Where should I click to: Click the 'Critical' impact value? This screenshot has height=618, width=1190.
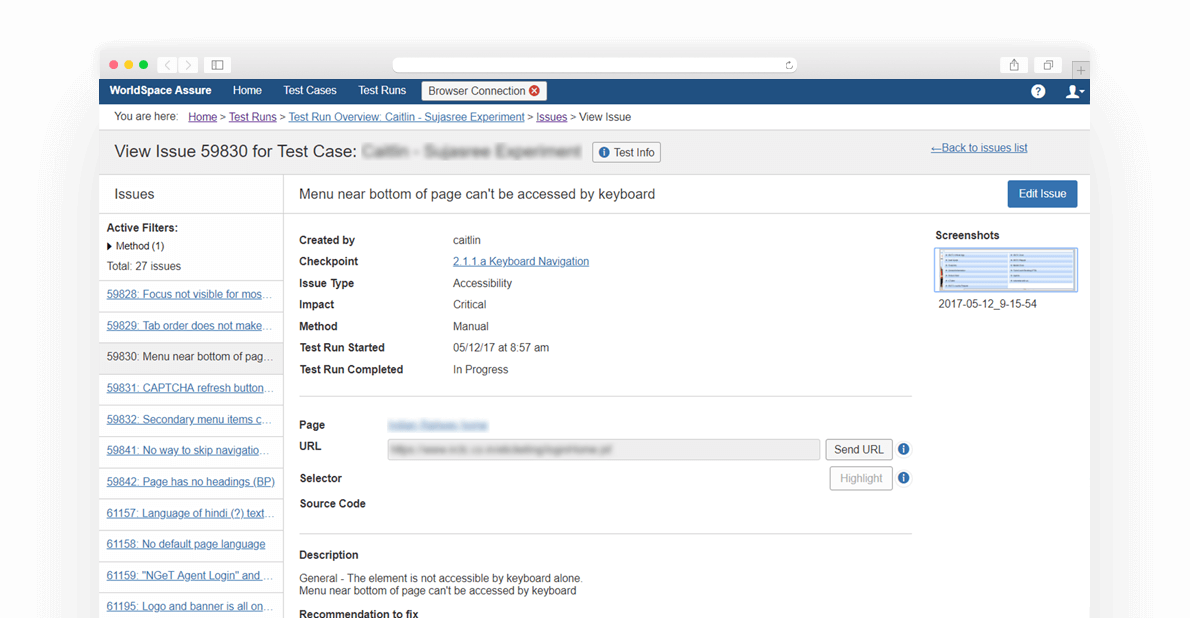pos(470,304)
